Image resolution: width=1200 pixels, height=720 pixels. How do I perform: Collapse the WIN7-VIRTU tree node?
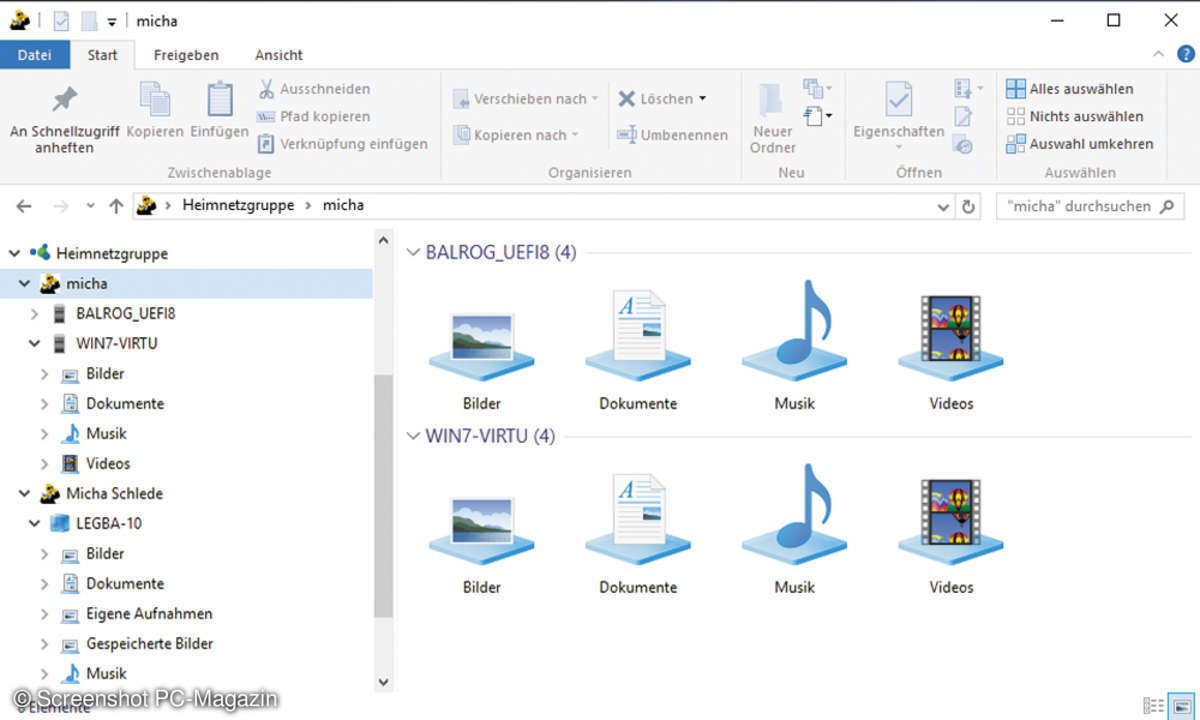click(34, 344)
